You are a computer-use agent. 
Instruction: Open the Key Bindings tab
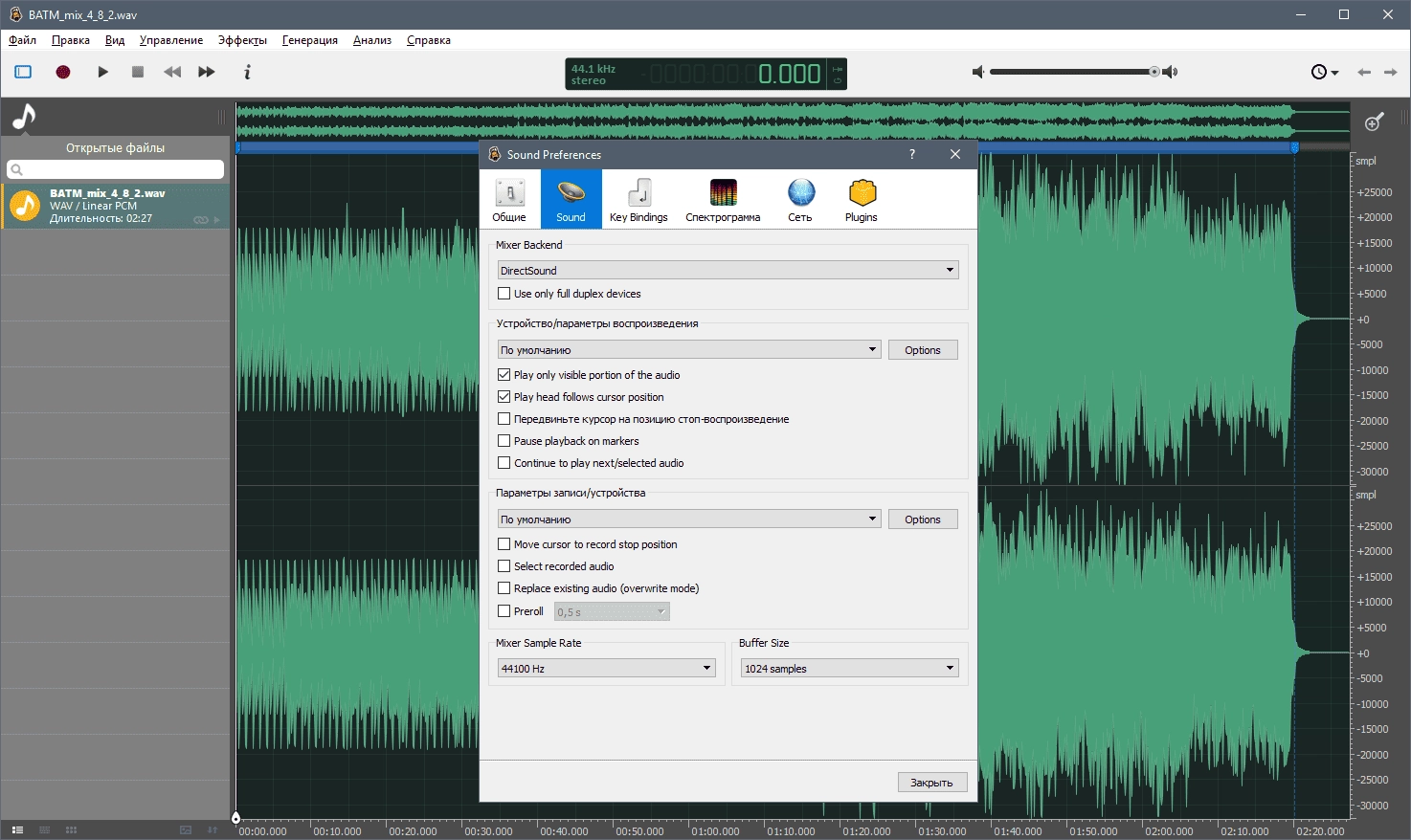(x=638, y=199)
